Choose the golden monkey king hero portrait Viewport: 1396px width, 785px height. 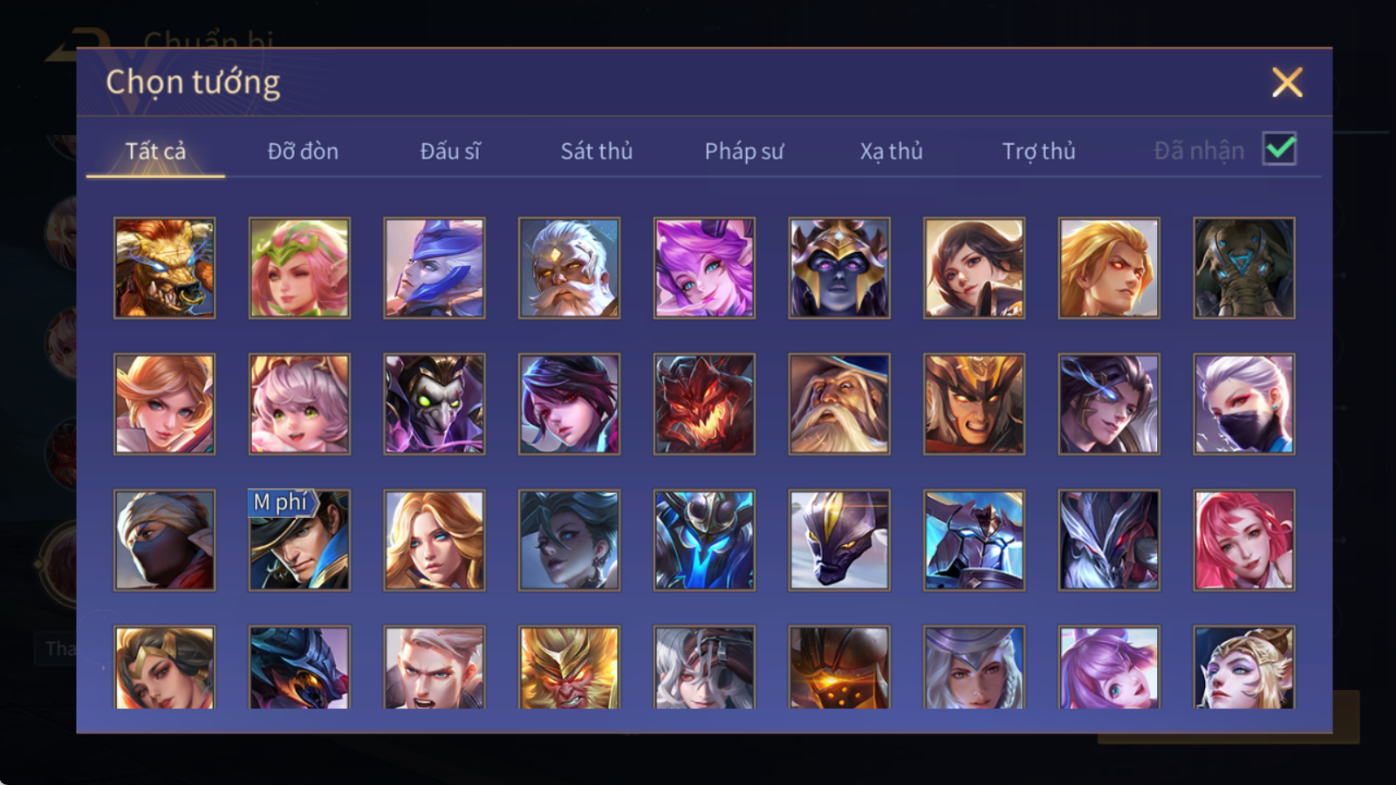tap(569, 667)
